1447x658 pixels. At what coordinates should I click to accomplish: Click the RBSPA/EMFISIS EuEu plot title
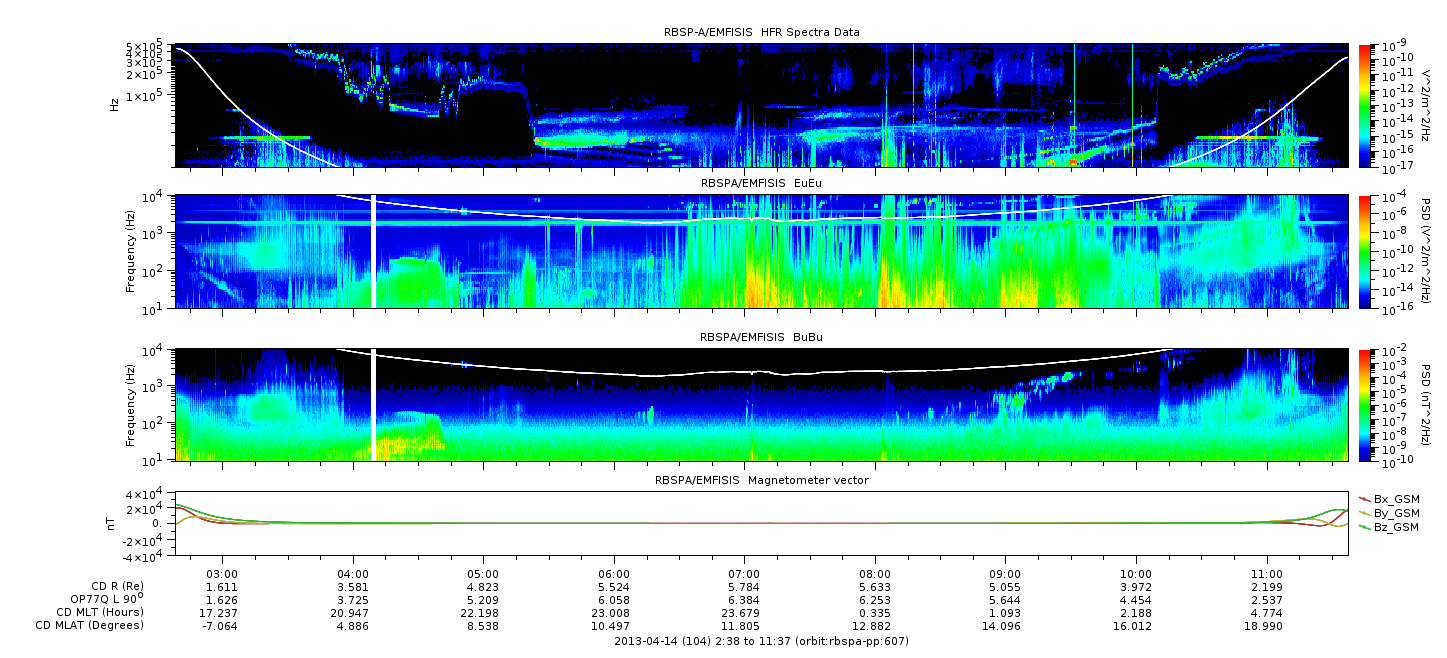click(761, 184)
